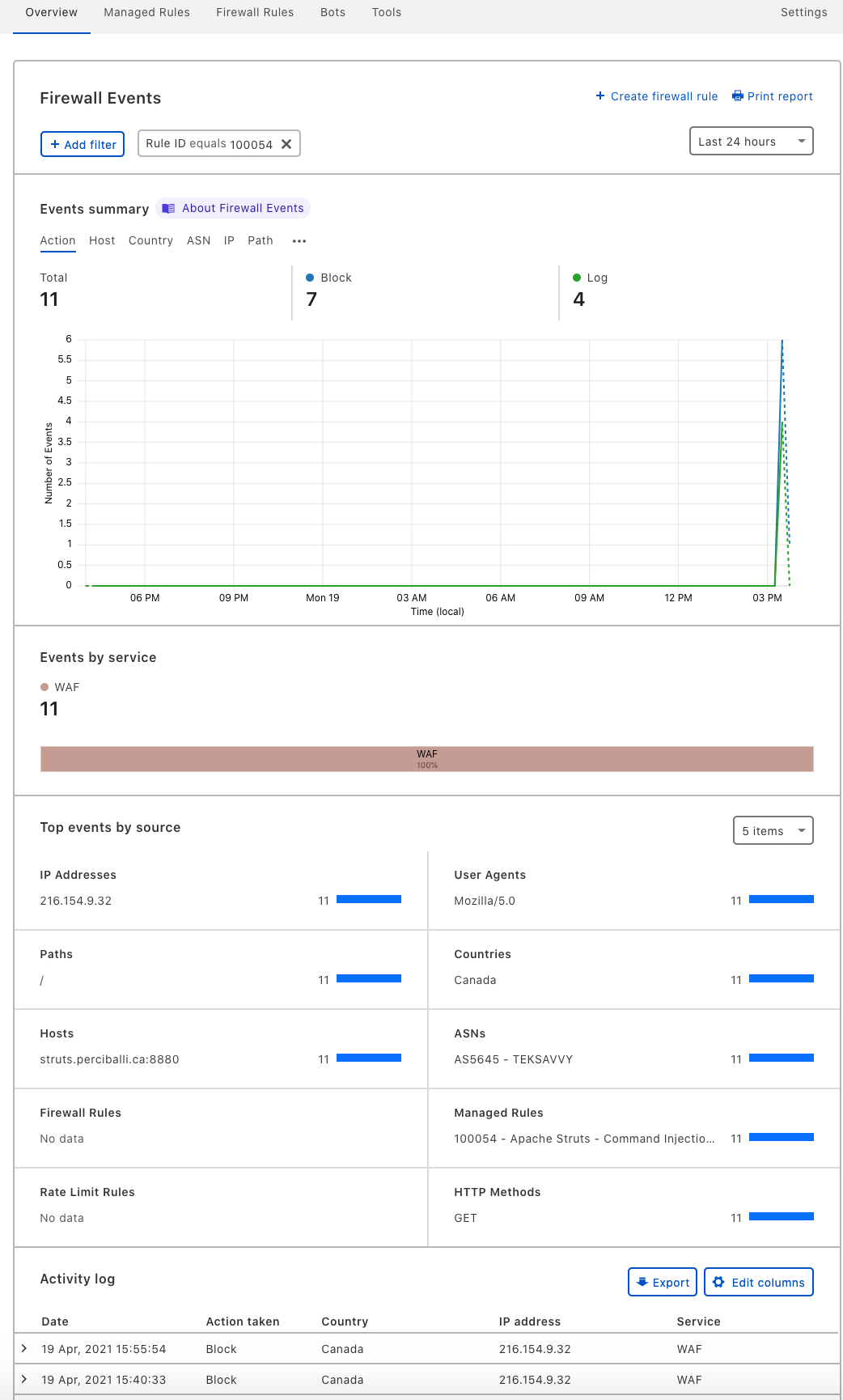
Task: Click the Edit columns gear icon
Action: pyautogui.click(x=718, y=1282)
